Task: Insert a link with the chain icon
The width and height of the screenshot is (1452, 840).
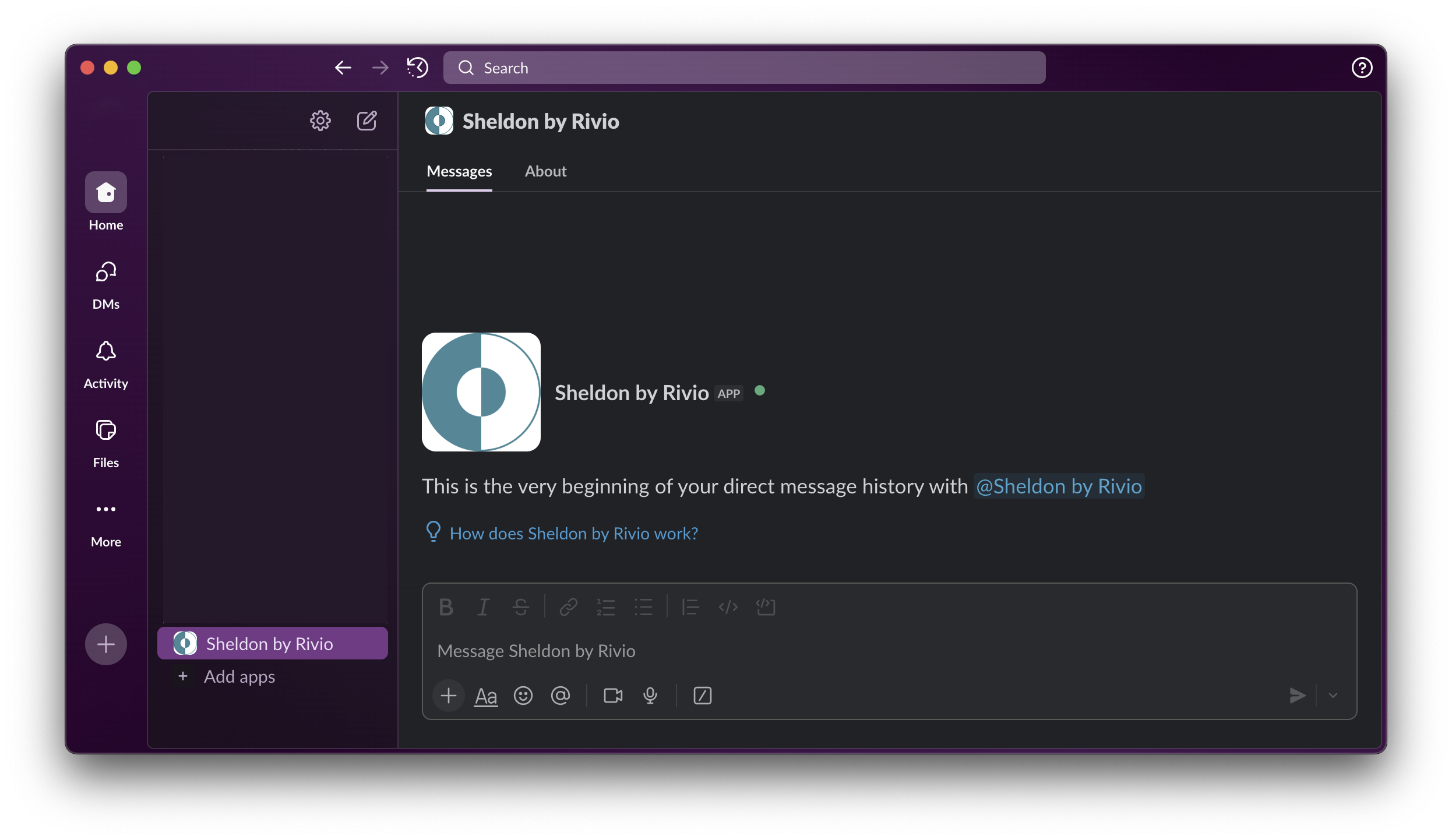Action: [x=569, y=607]
